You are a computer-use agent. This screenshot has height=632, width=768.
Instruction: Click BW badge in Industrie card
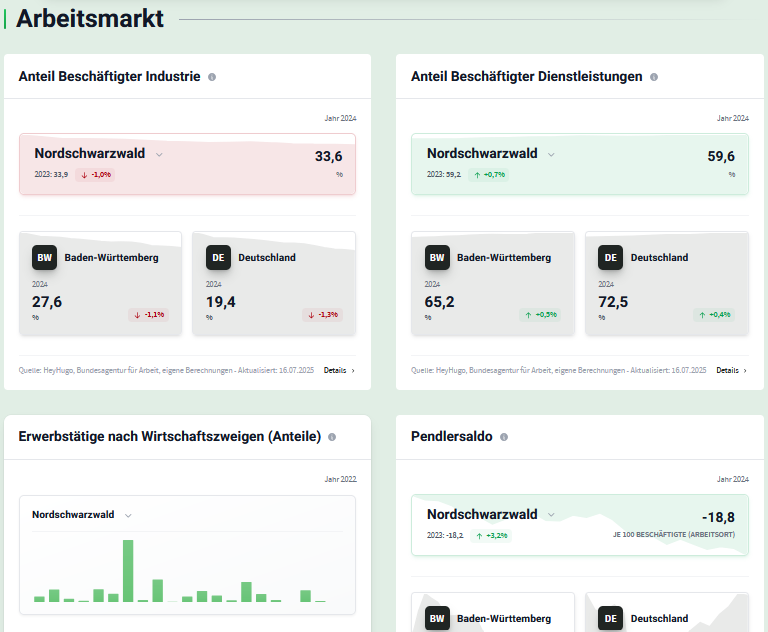[45, 257]
